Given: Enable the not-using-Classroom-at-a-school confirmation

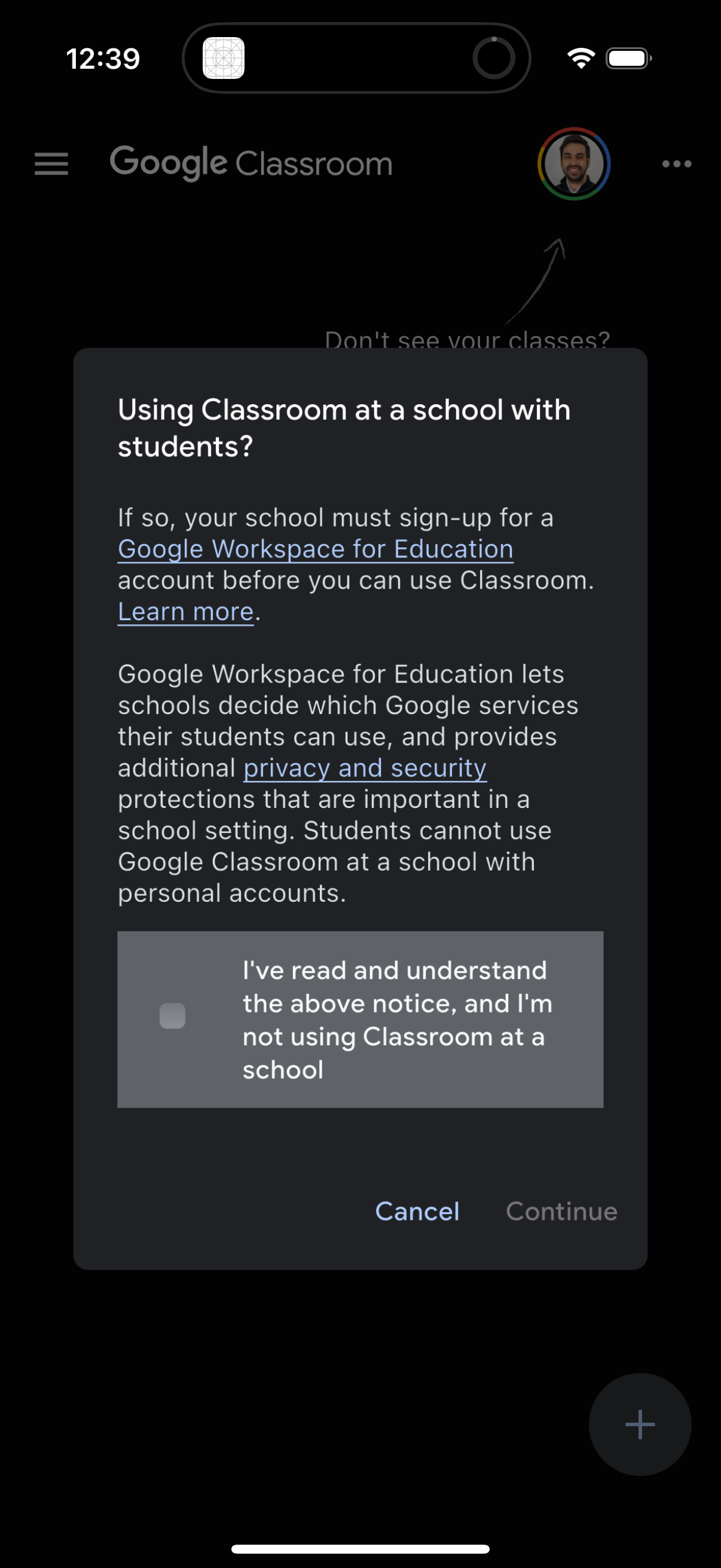Looking at the screenshot, I should pyautogui.click(x=172, y=1015).
